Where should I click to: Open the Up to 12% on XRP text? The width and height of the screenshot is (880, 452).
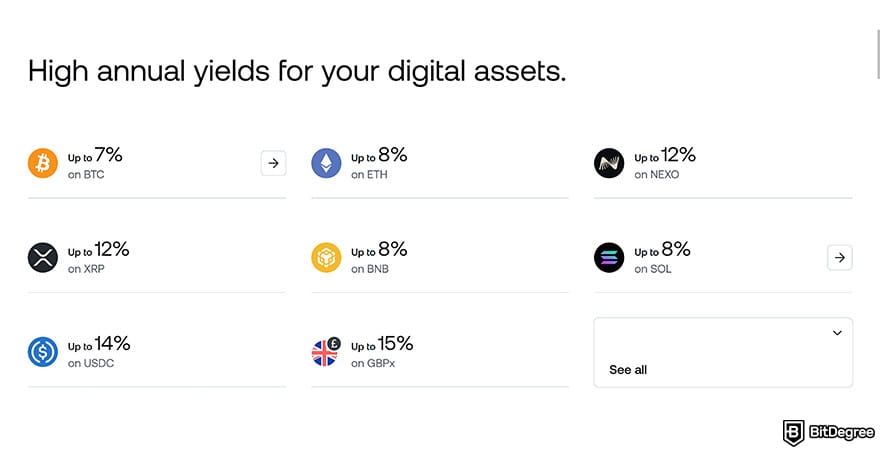[x=98, y=258]
